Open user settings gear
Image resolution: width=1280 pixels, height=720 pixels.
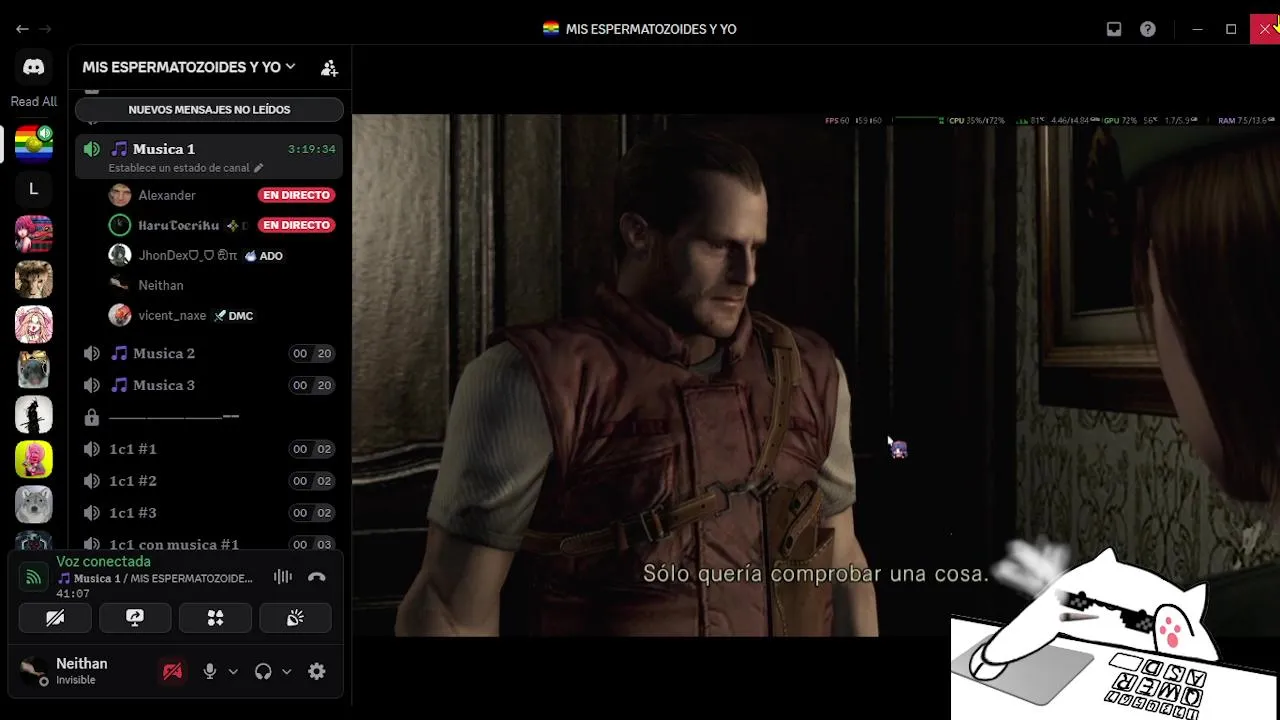coord(317,672)
